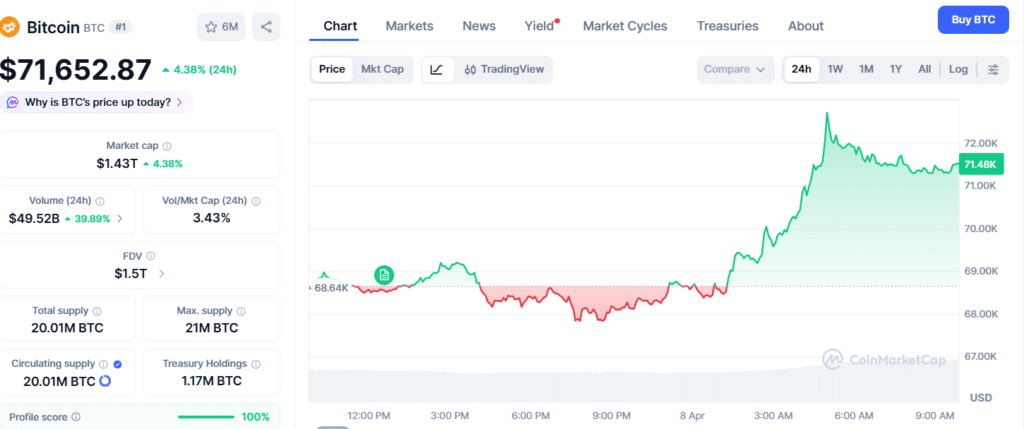Click the USD currency label
The height and width of the screenshot is (429, 1024).
[x=980, y=397]
